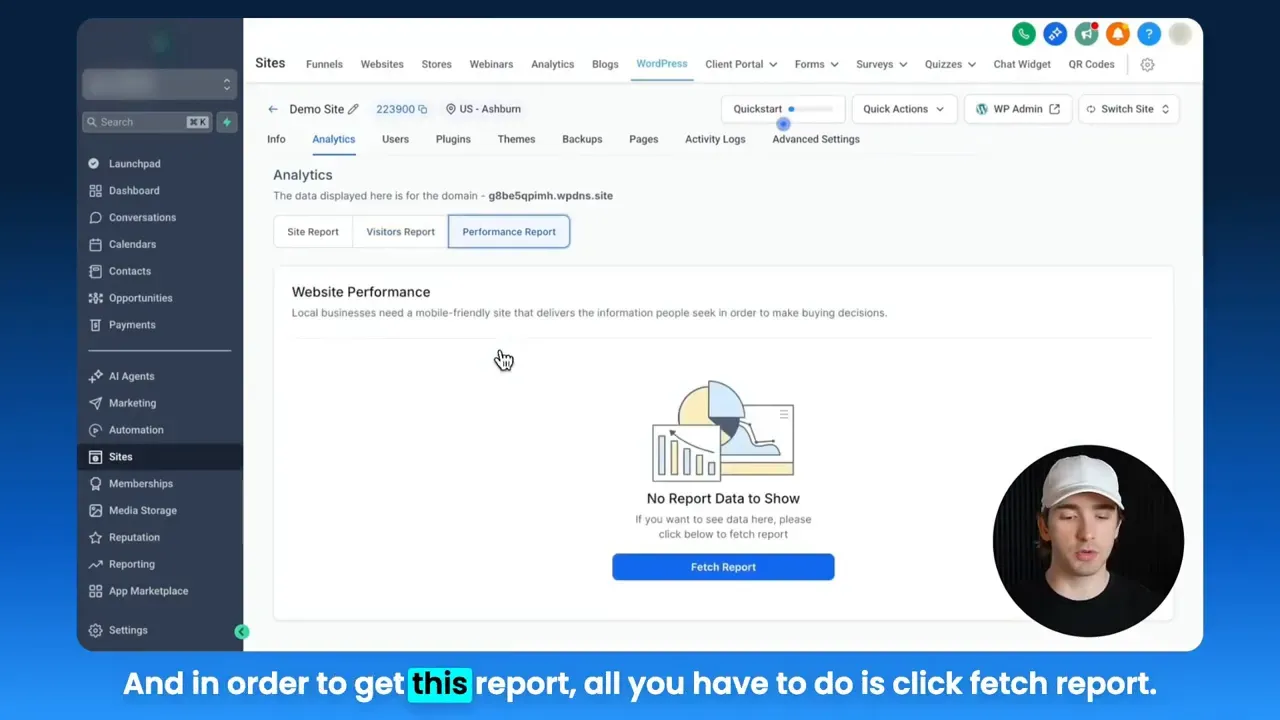Click the back arrow next to Demo Site

[x=273, y=108]
